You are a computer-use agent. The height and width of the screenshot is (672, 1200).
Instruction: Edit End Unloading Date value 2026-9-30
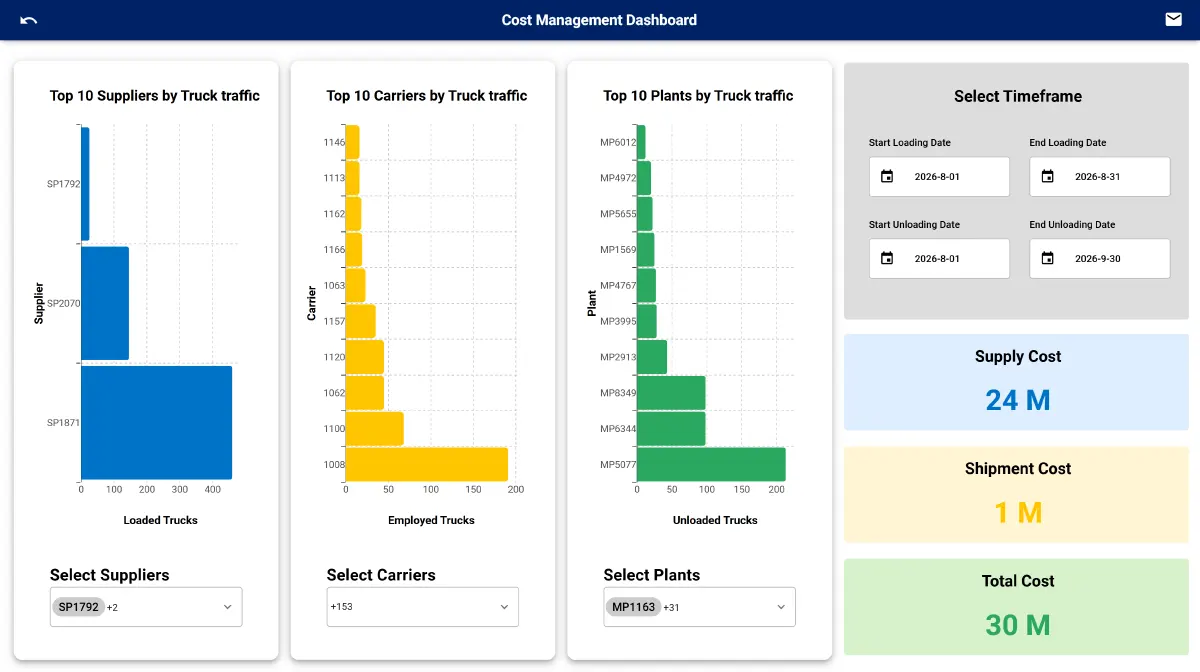click(x=1098, y=258)
